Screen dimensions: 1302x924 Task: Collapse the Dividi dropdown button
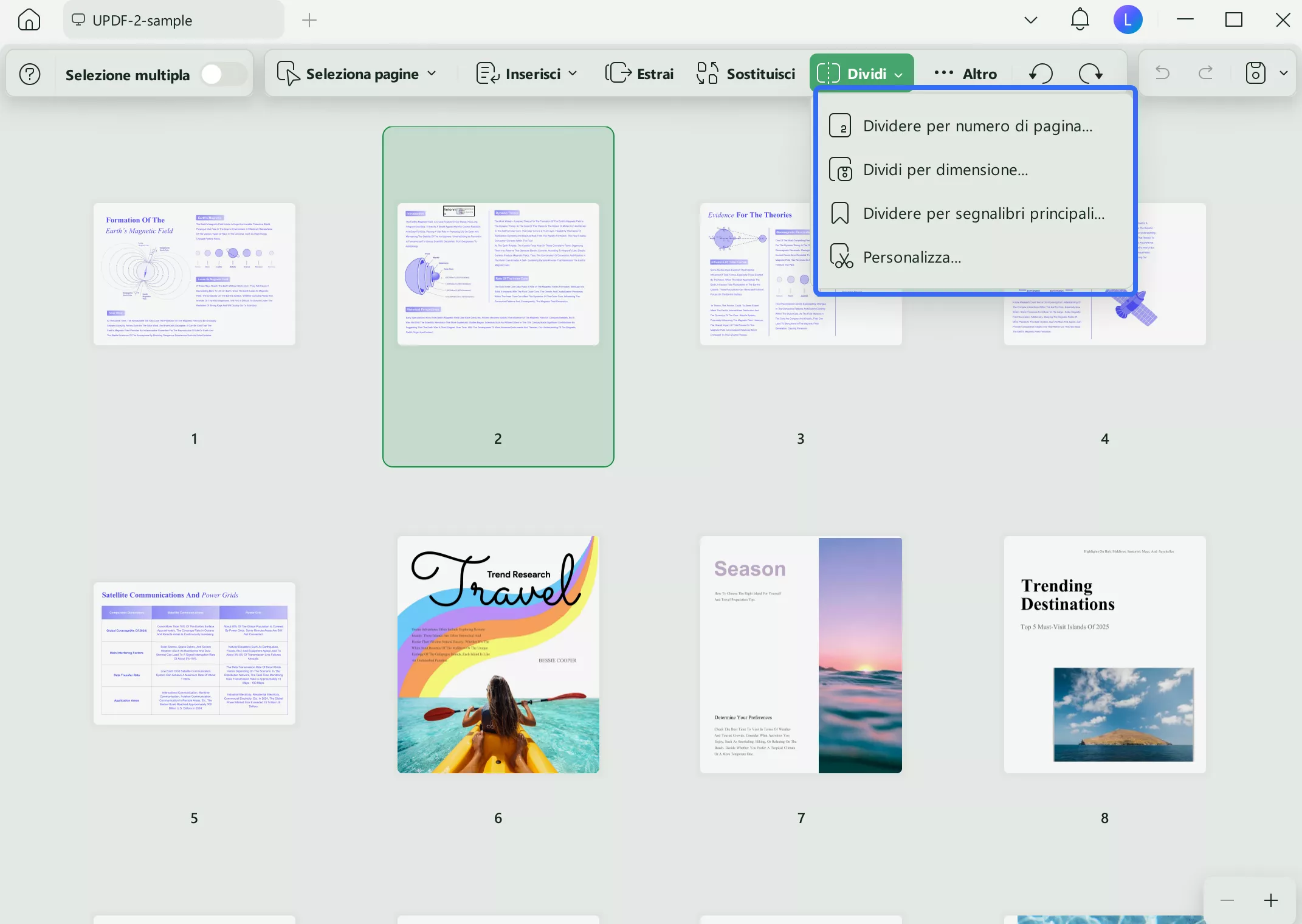[x=861, y=74]
